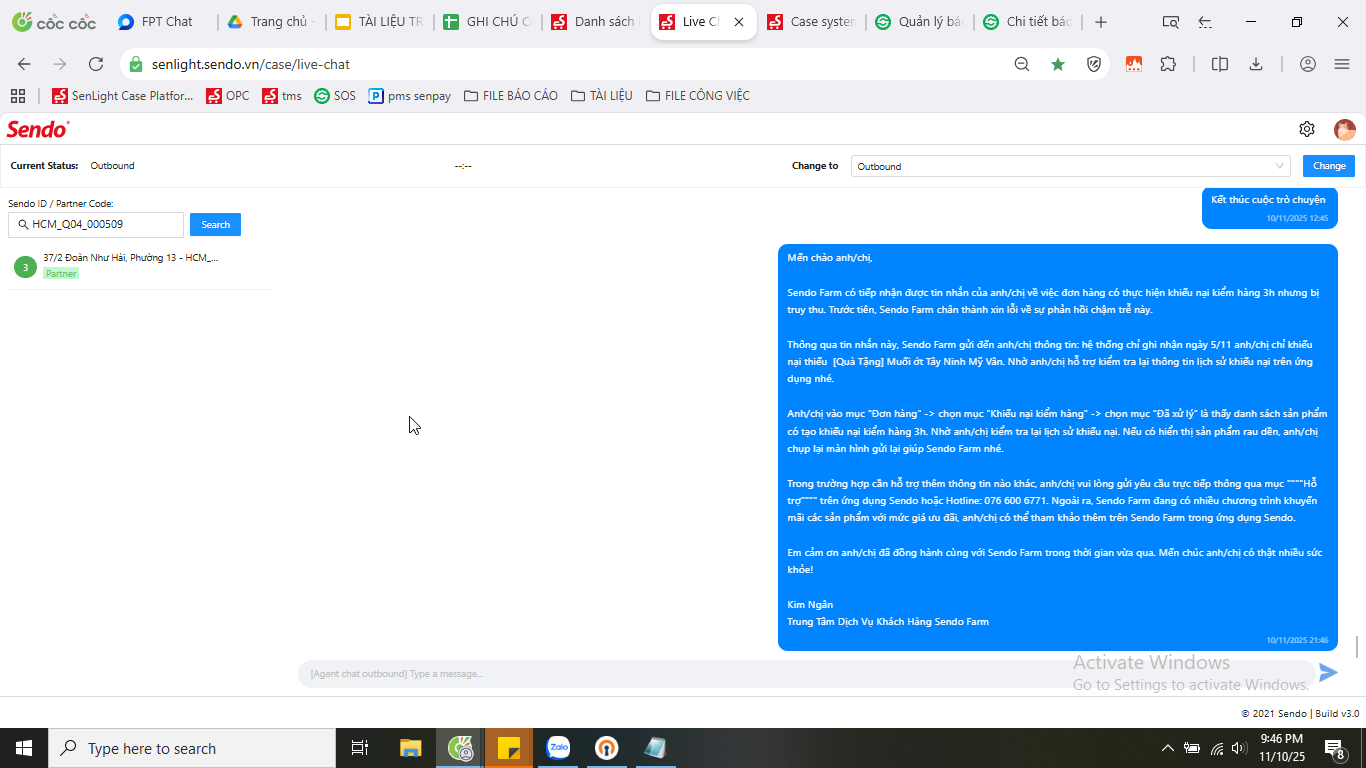Open the user avatar profile menu

(x=1345, y=129)
